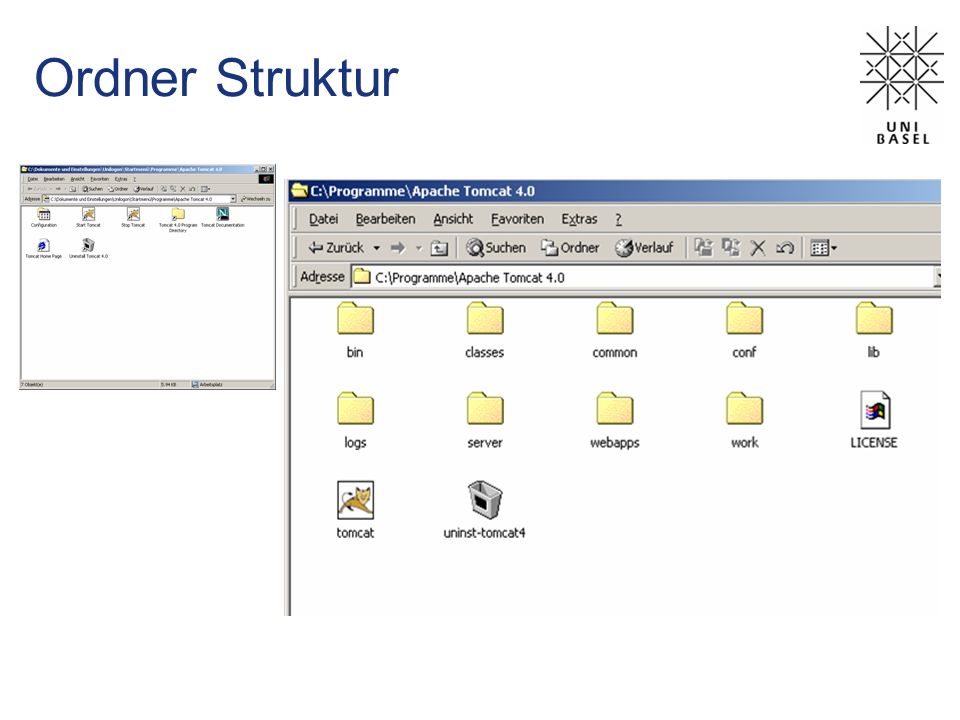
Task: Select the server folder icon
Action: [485, 408]
